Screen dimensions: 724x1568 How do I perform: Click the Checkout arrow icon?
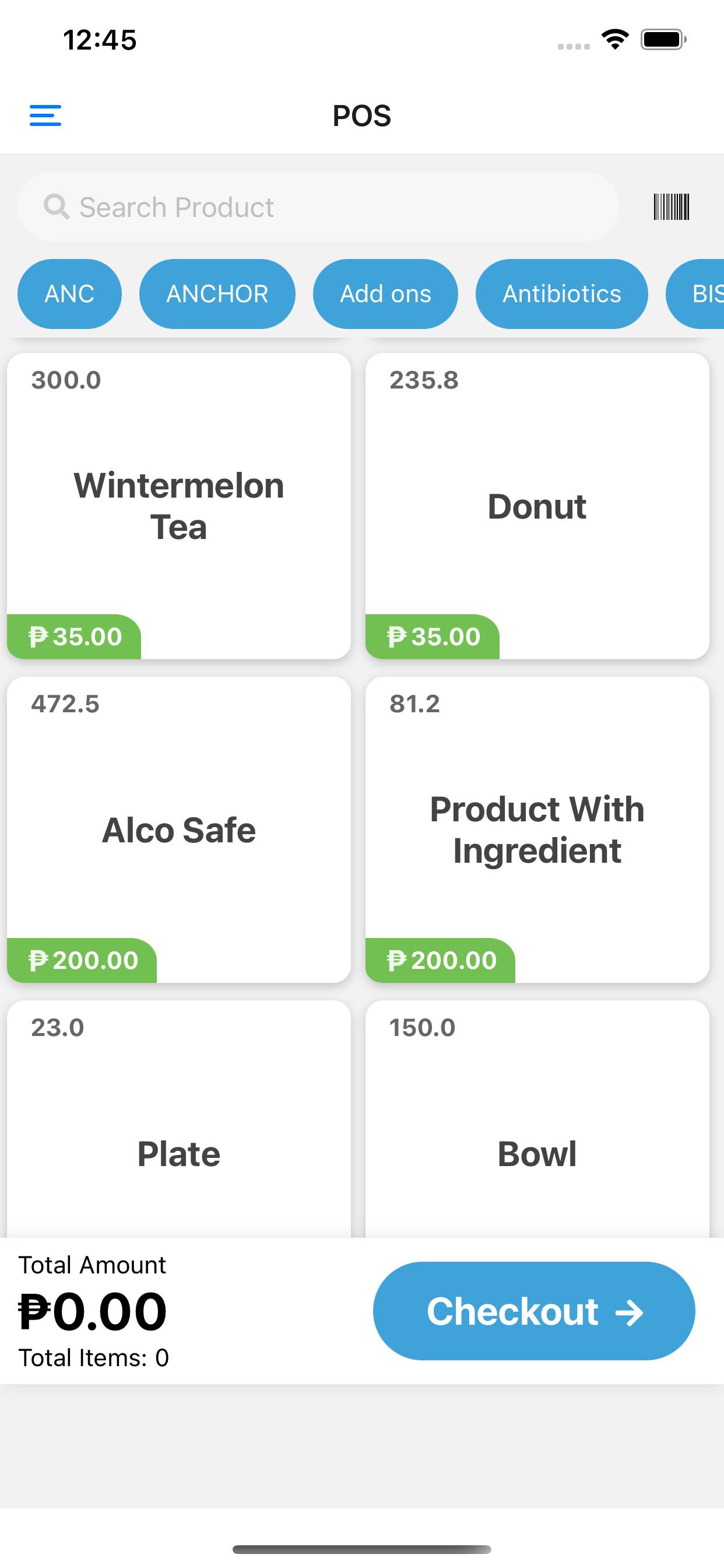pos(629,1313)
